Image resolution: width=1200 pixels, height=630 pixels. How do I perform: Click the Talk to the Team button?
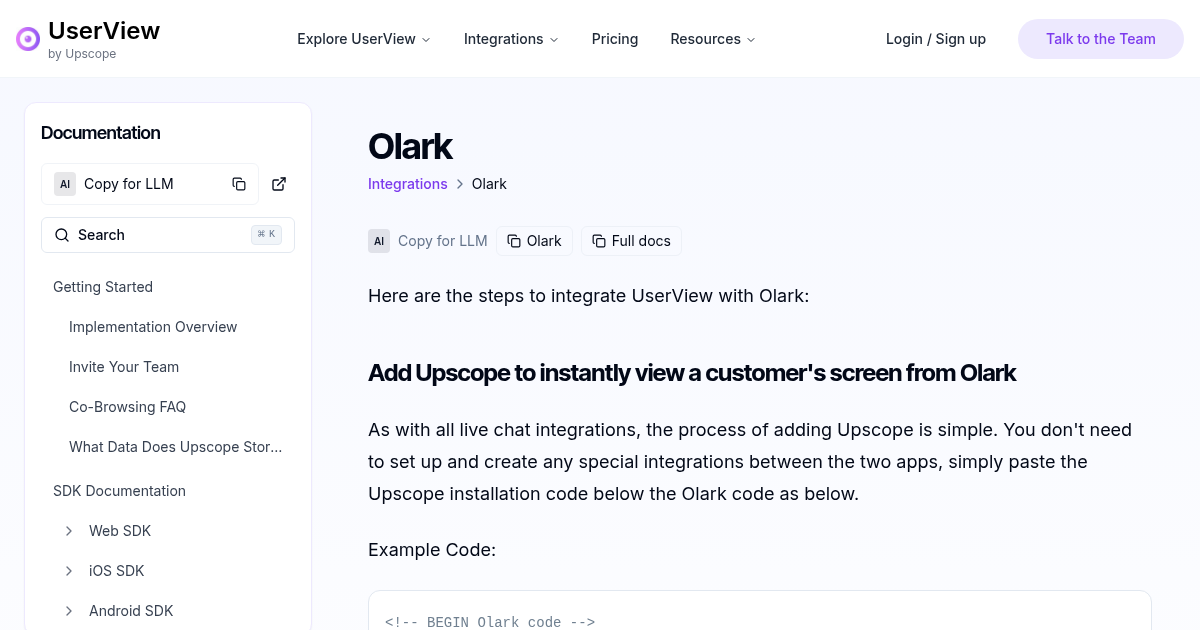click(1101, 39)
